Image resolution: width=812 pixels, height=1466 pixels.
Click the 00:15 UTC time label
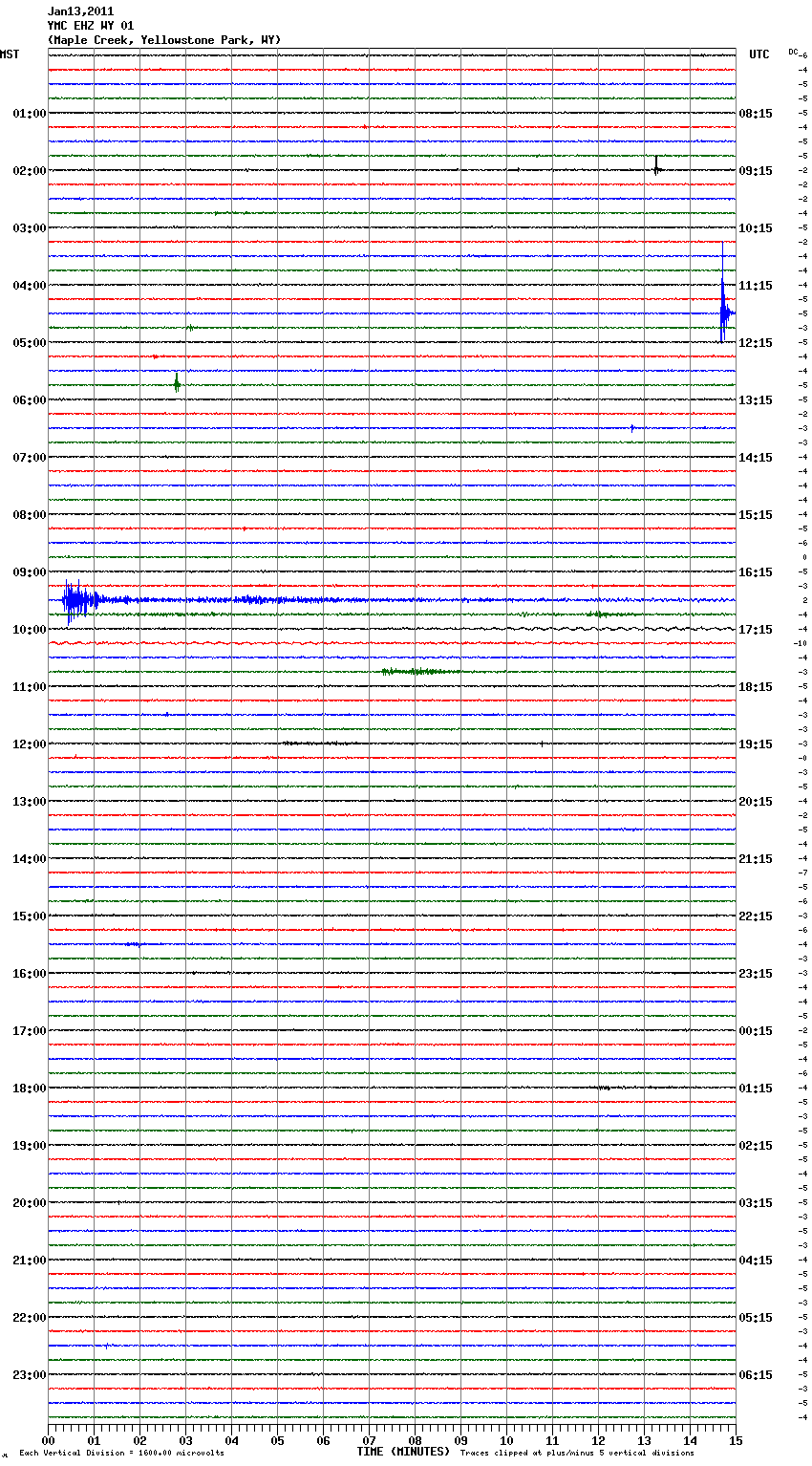pyautogui.click(x=756, y=1031)
